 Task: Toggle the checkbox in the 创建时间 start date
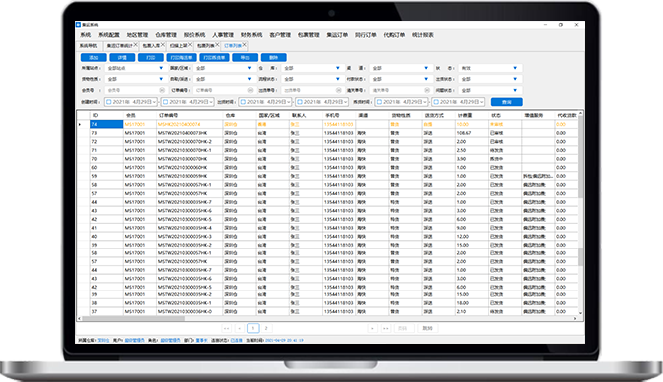109,102
